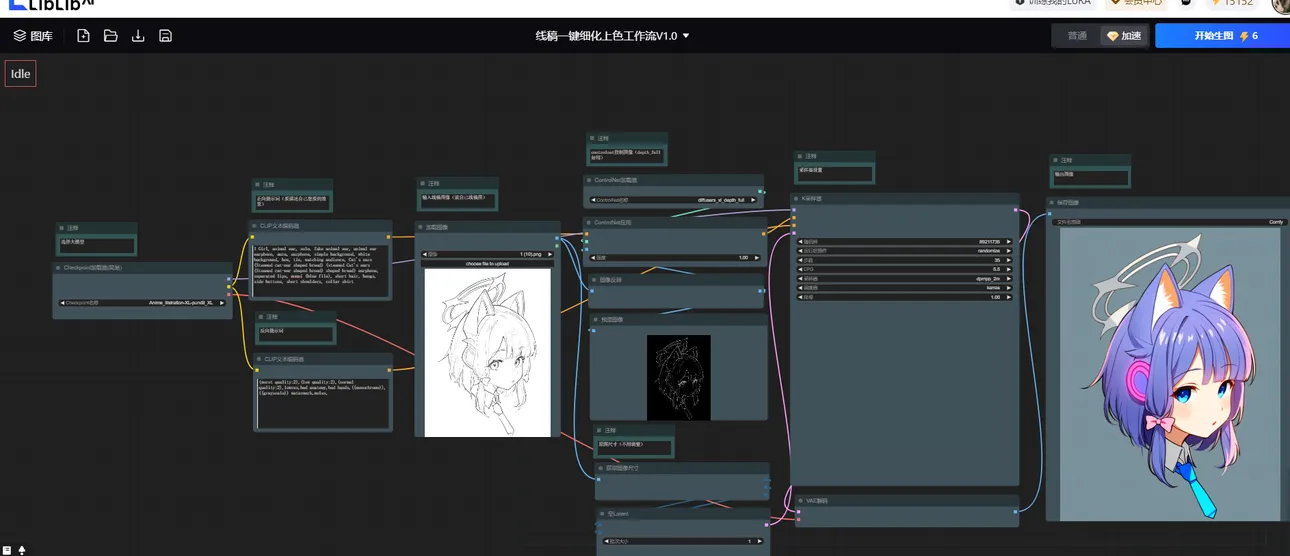This screenshot has width=1290, height=556.
Task: Select the 选择大模型 note node
Action: point(96,239)
